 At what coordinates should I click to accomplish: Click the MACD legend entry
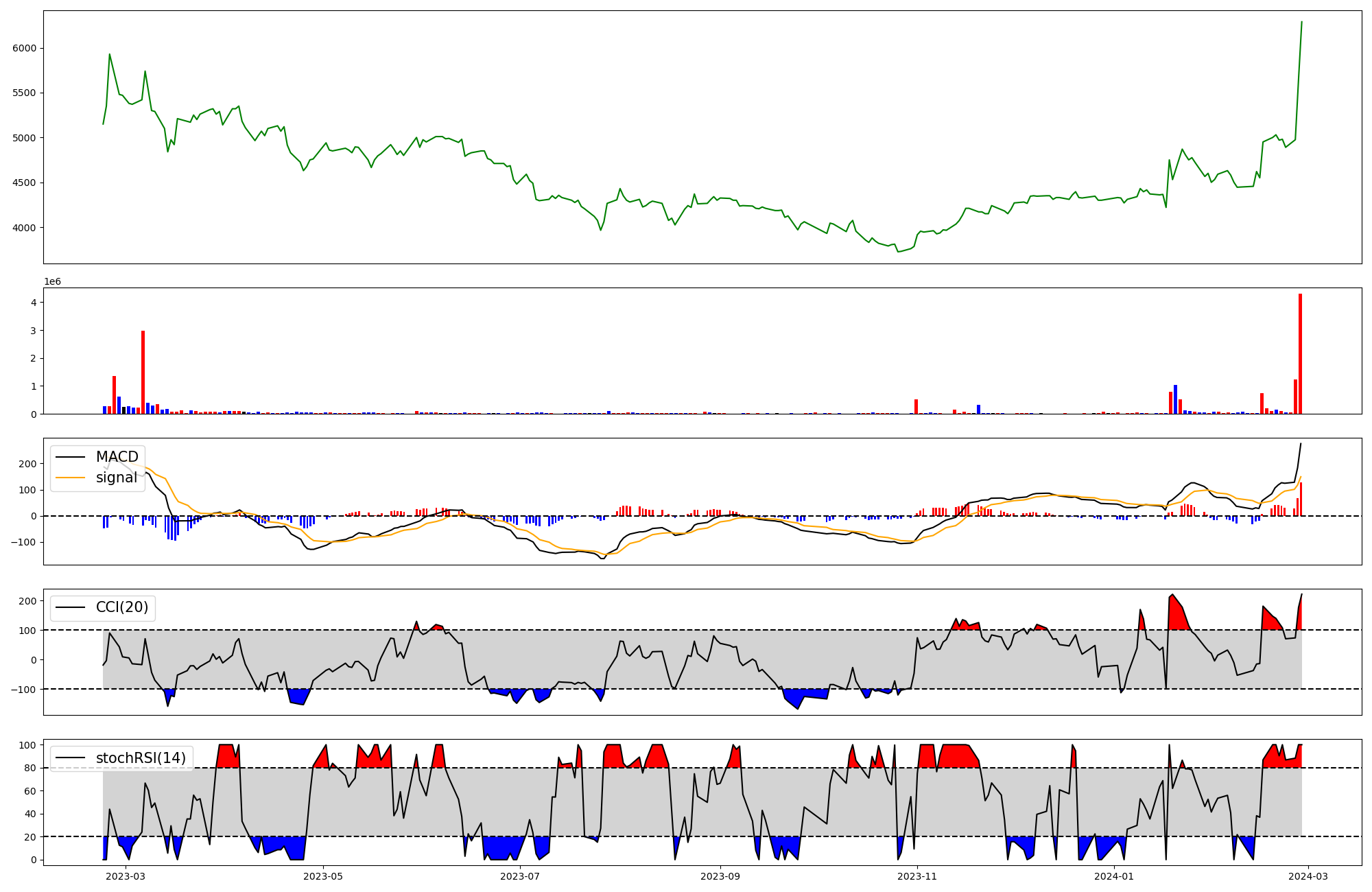117,457
